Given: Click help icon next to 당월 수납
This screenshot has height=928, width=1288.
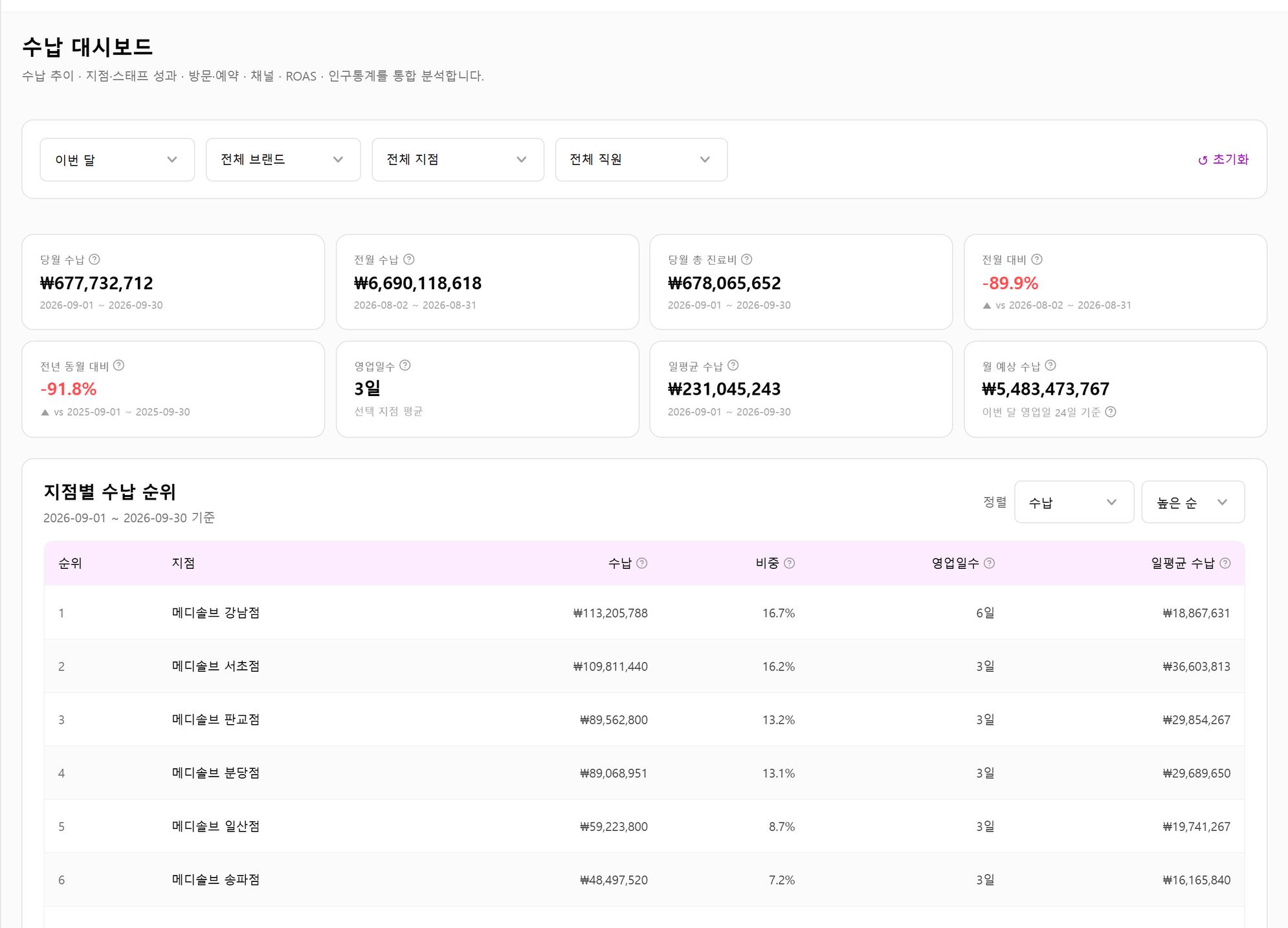Looking at the screenshot, I should click(x=94, y=260).
